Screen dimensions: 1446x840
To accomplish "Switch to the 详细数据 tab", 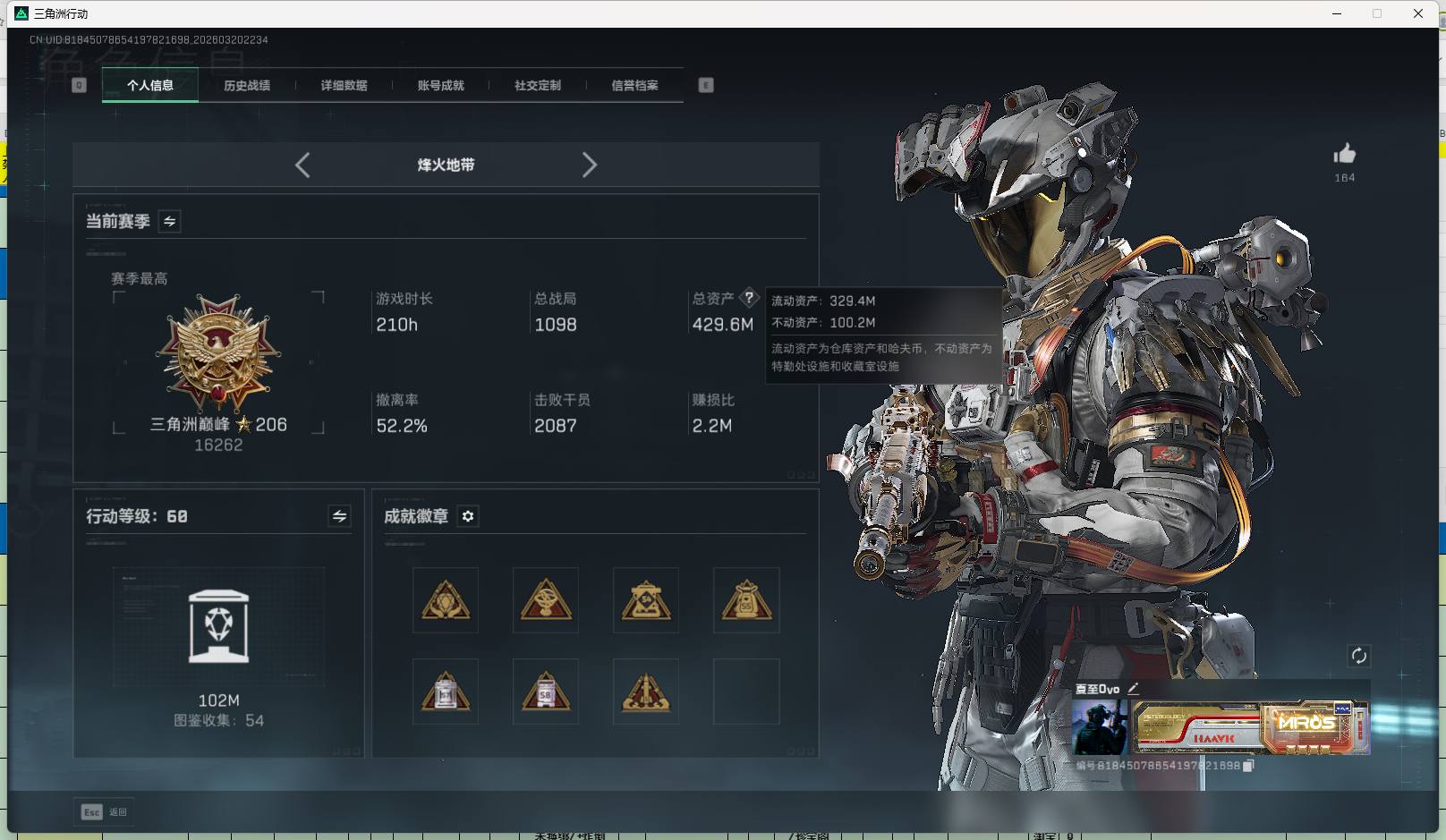I will point(344,85).
